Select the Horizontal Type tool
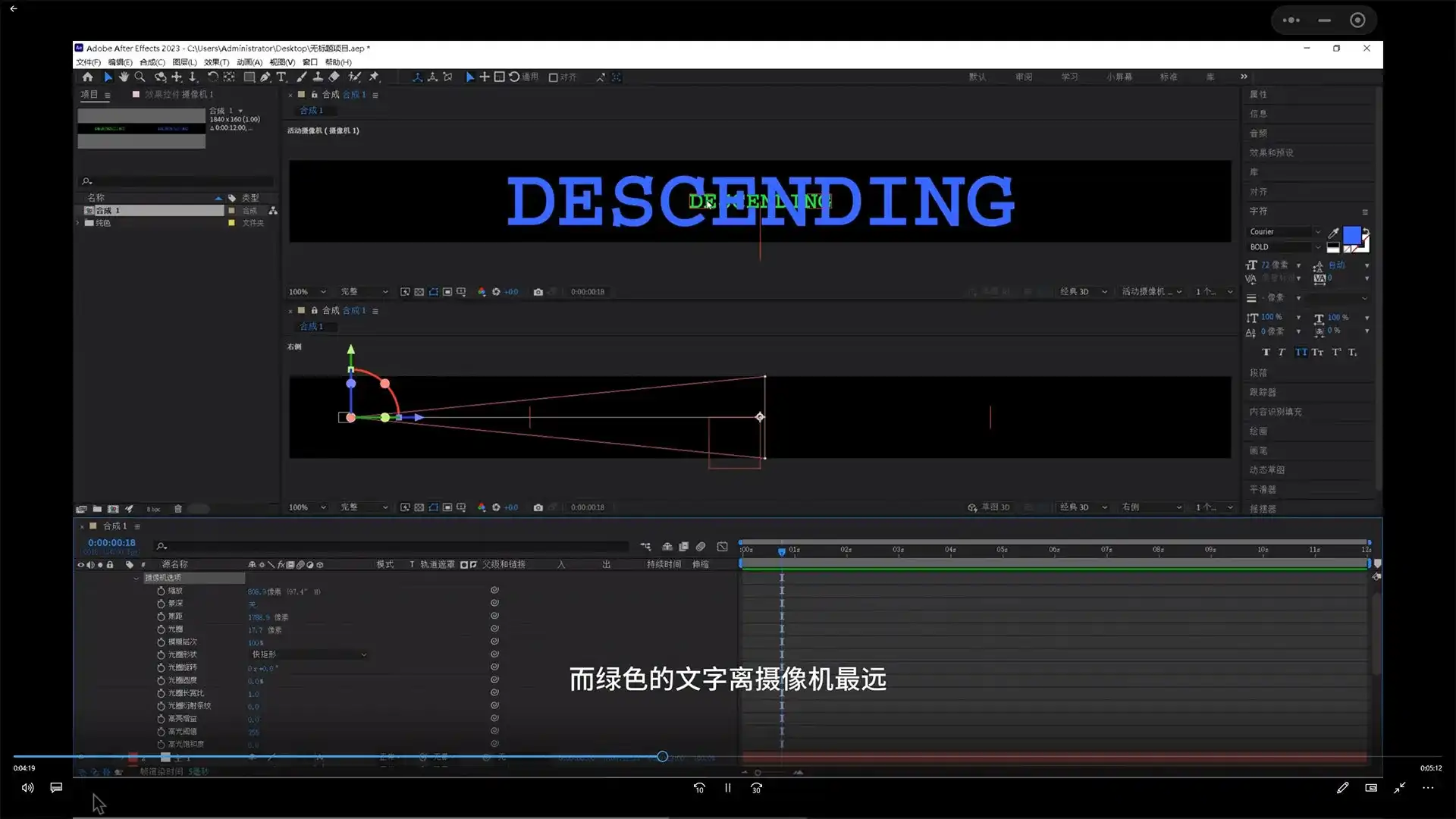Screen dimensions: 1456x819 (x=281, y=77)
